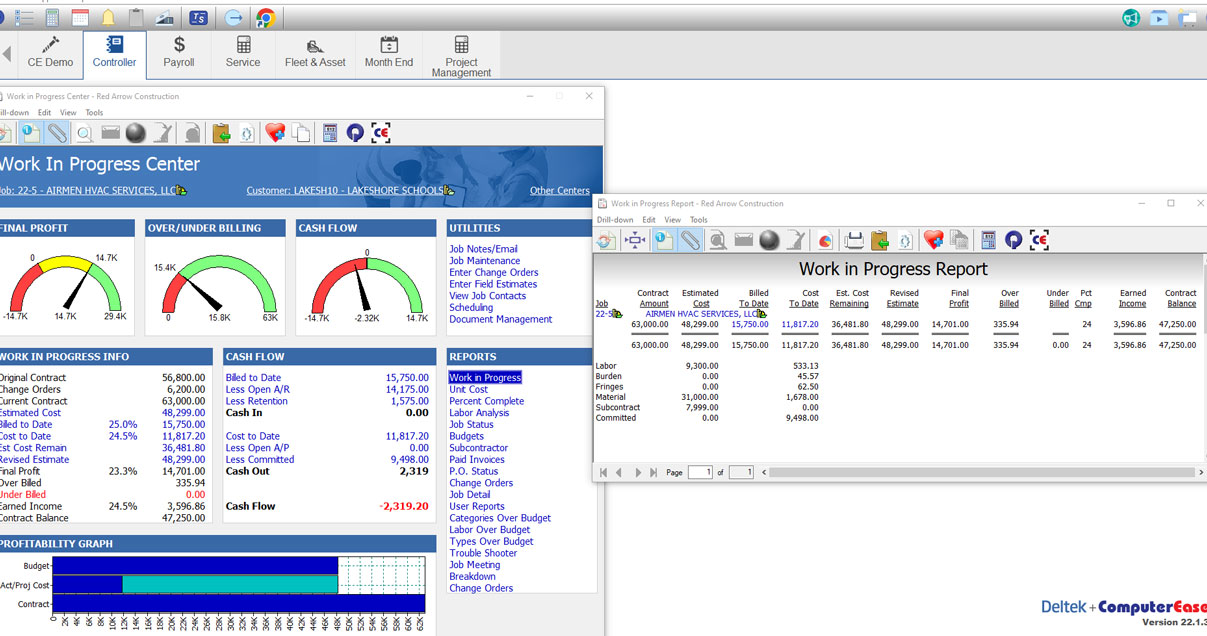
Task: Click the yellow bell notification icon
Action: click(108, 17)
